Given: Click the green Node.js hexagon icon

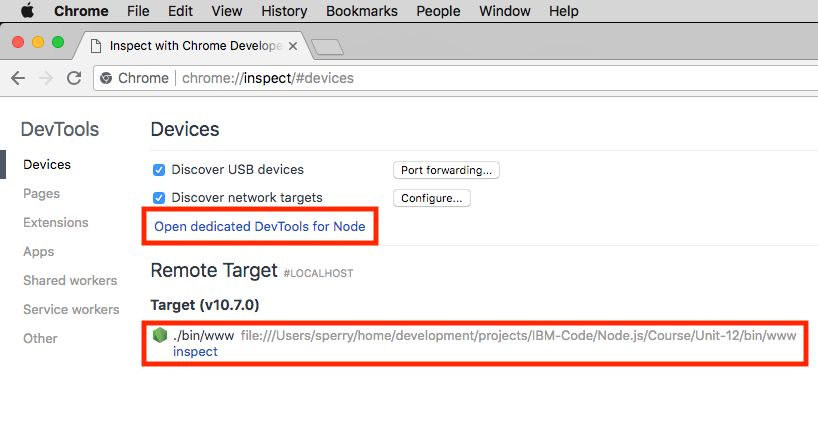Looking at the screenshot, I should pyautogui.click(x=160, y=335).
